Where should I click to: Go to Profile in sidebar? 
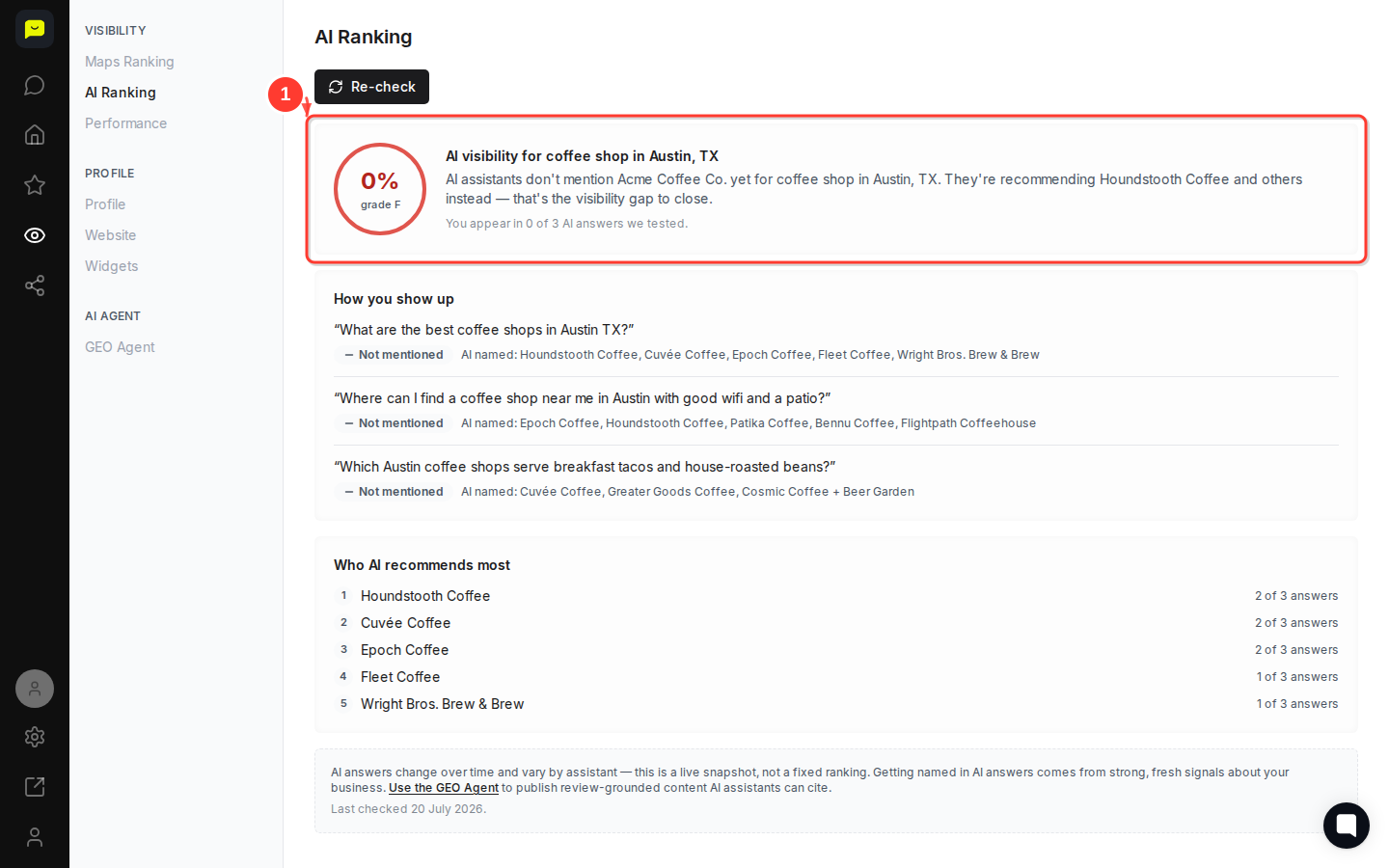(105, 204)
